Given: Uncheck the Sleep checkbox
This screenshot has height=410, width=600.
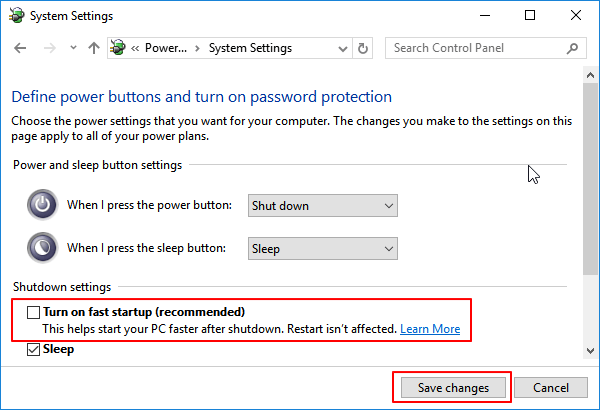Looking at the screenshot, I should (32, 349).
